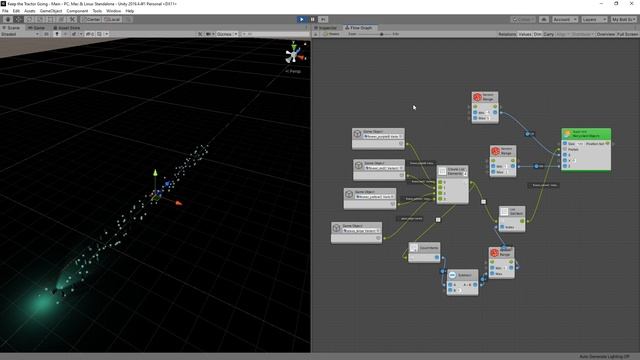Toggle 2D view mode in Scene toolbar
The height and width of the screenshot is (360, 640).
coord(46,34)
